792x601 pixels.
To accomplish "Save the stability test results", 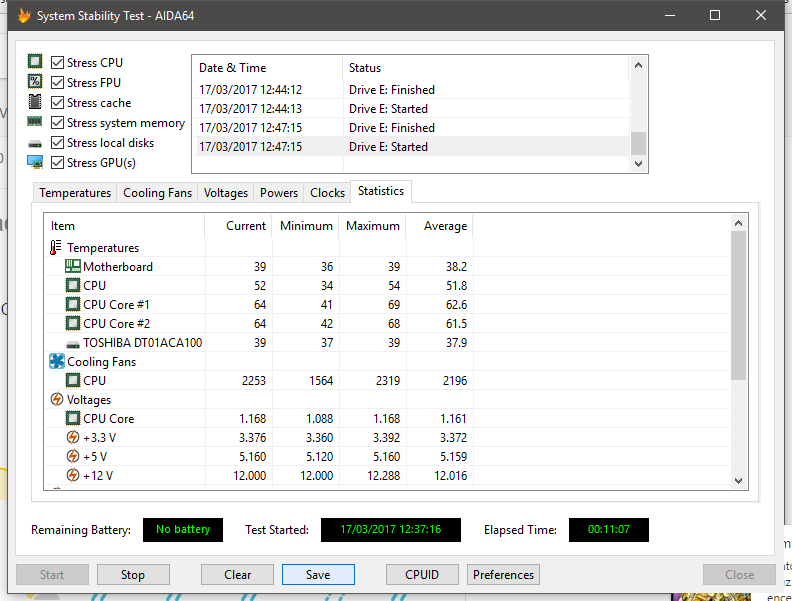I will click(318, 575).
